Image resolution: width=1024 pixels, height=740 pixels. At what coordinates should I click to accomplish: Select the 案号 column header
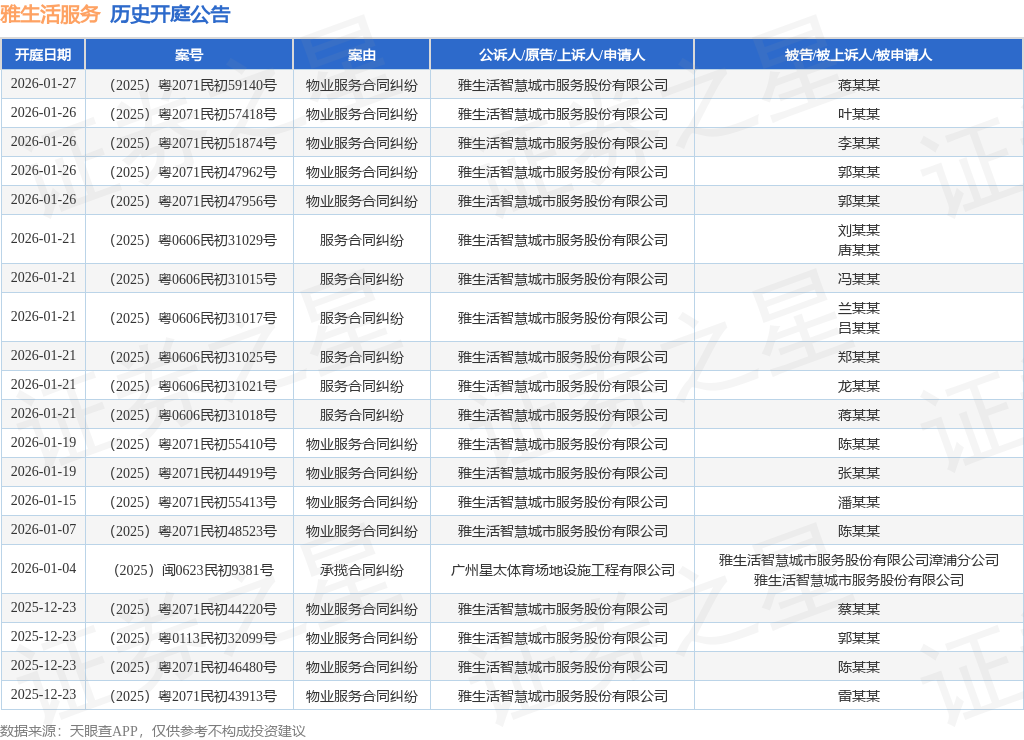tap(189, 55)
